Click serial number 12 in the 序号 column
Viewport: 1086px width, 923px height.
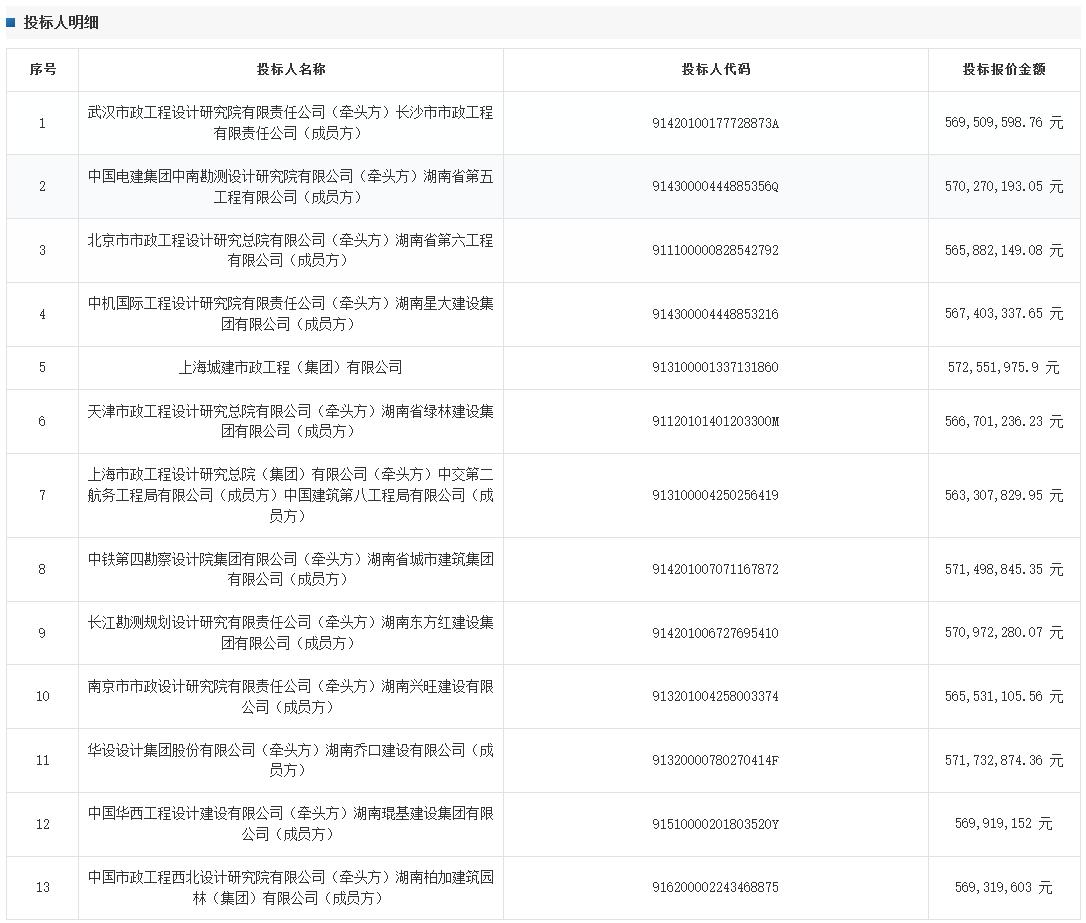(42, 824)
